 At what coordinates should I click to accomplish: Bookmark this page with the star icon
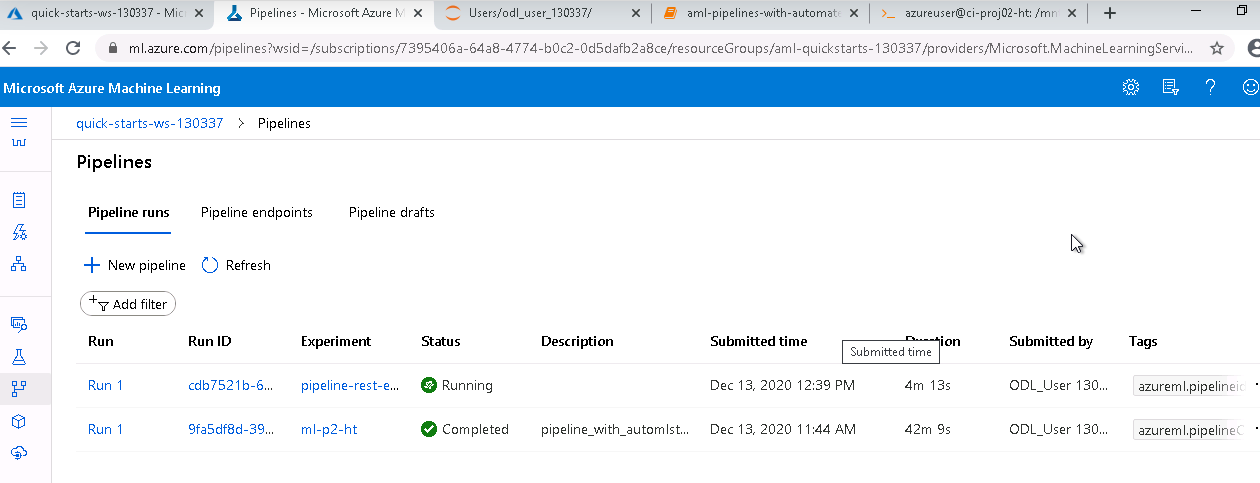(1217, 48)
